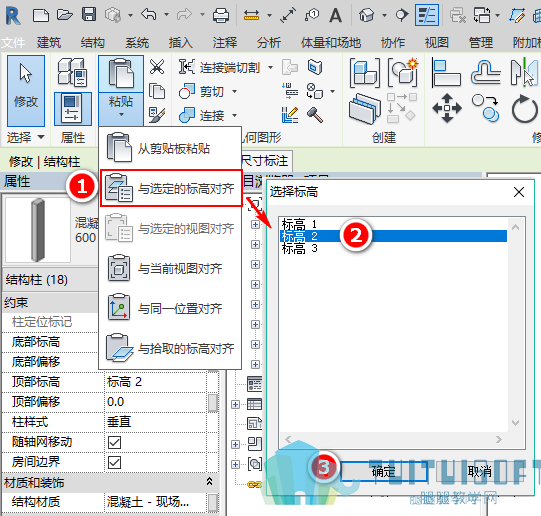Screen dimensions: 541x516
Task: Select the Match Type Properties brush icon
Action: click(157, 115)
